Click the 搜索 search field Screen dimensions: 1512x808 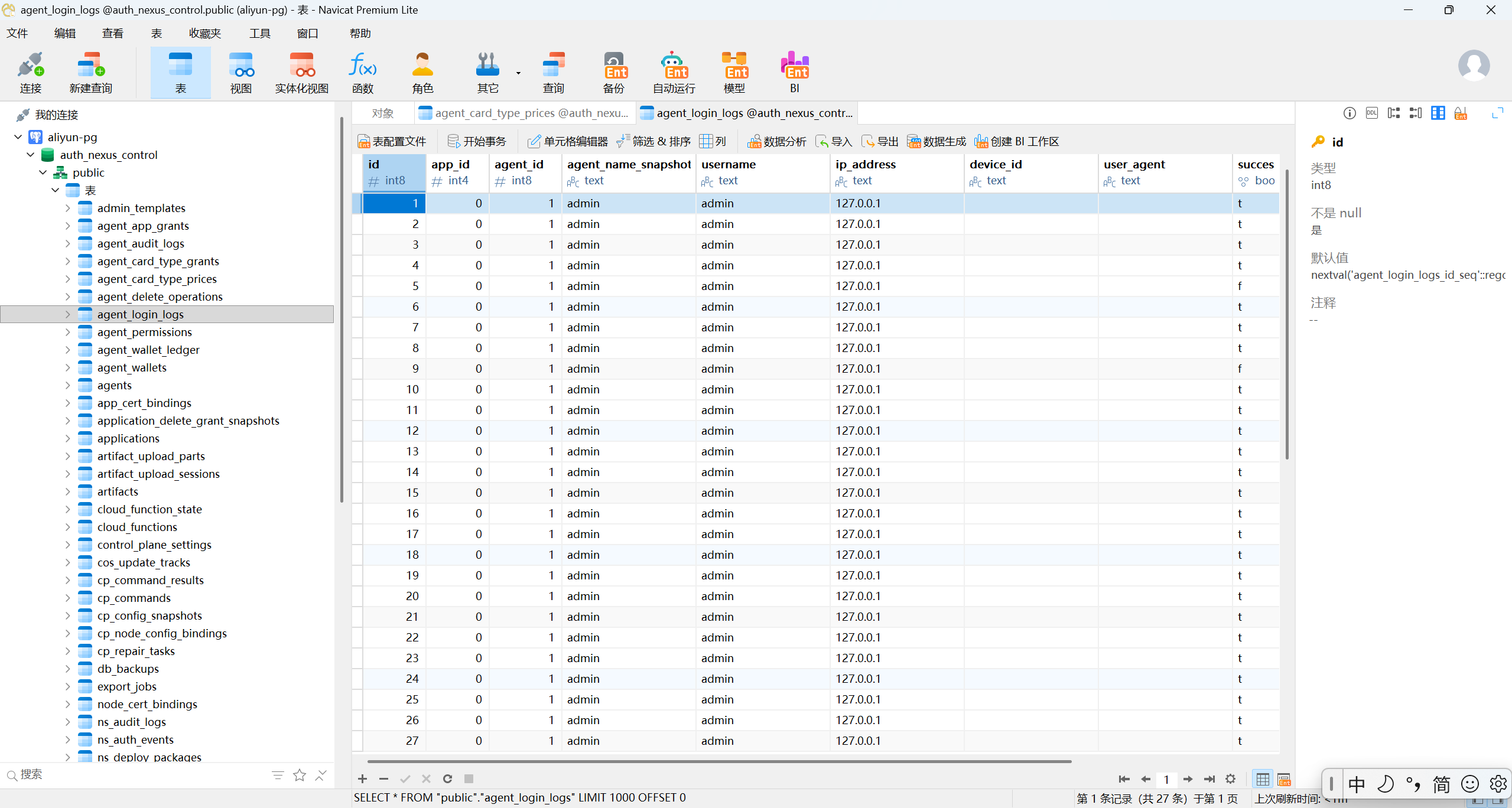tap(136, 775)
